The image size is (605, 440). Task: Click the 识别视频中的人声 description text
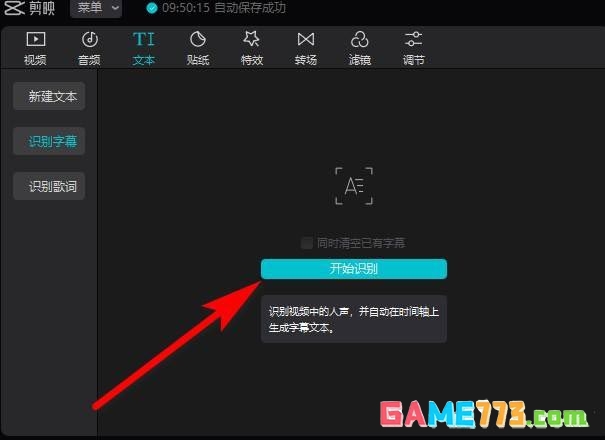[x=354, y=319]
